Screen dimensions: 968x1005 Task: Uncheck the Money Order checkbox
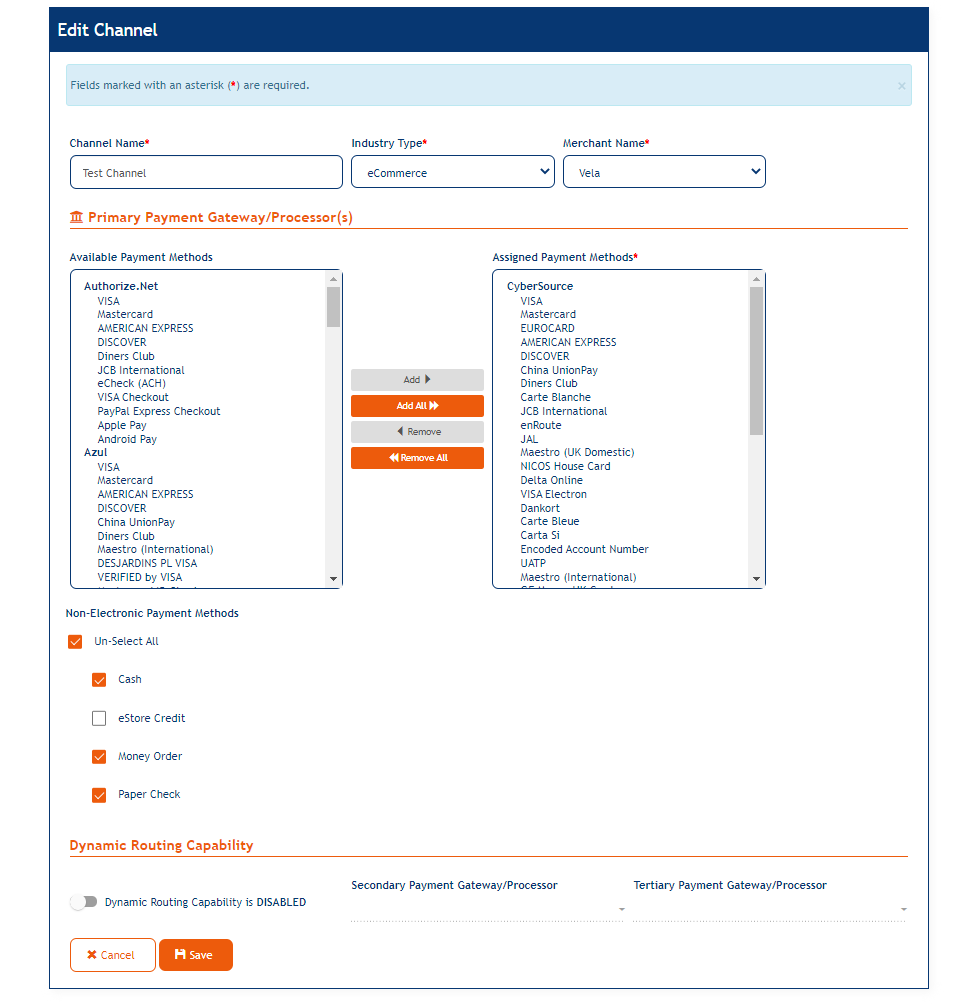pos(99,757)
